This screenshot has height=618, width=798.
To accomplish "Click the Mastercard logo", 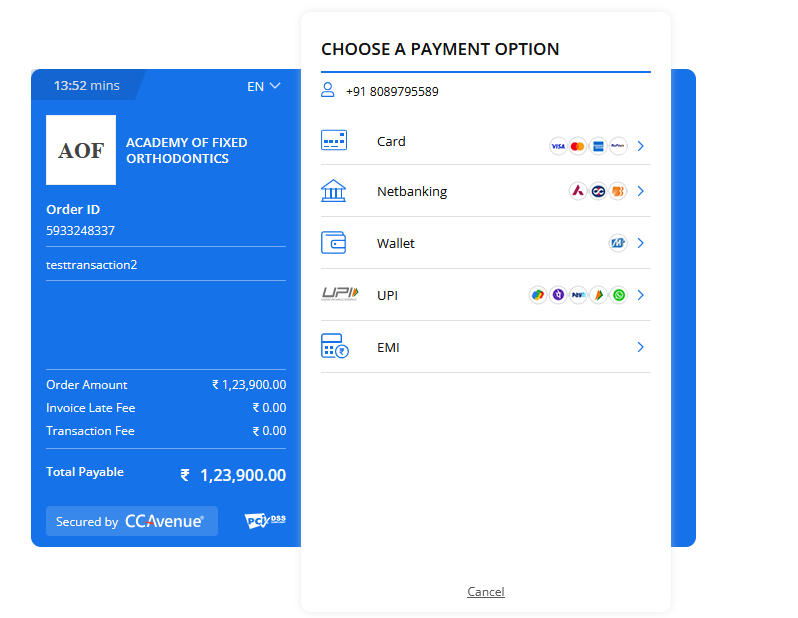I will [x=577, y=146].
